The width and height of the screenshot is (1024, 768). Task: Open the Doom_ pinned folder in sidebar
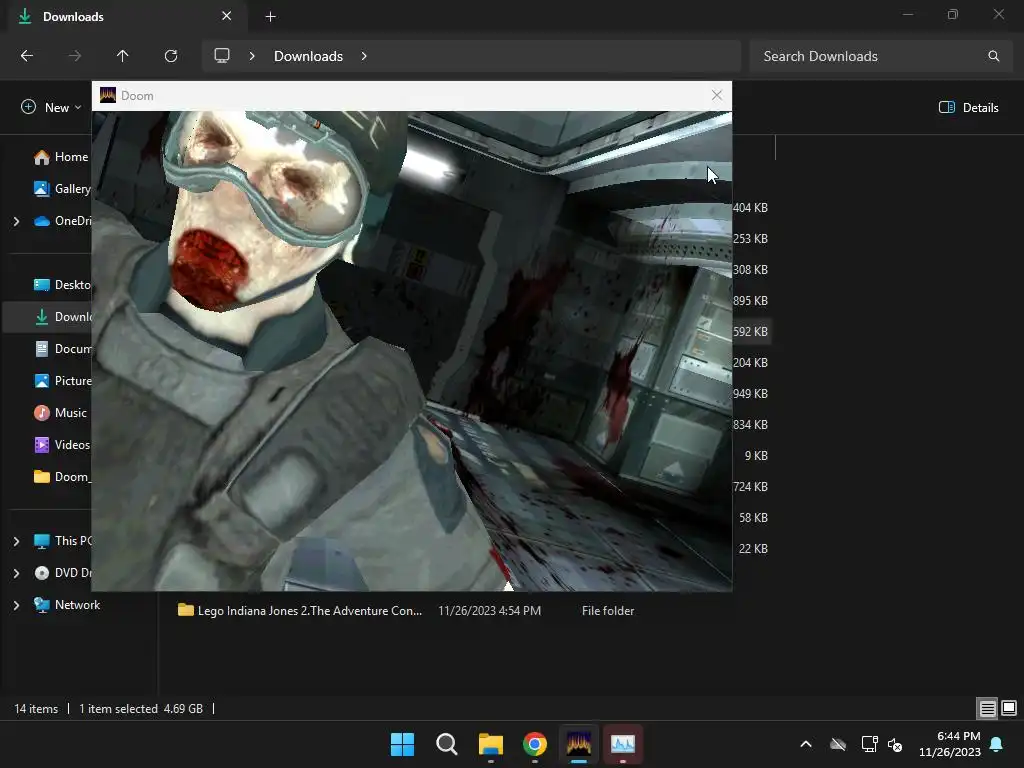pyautogui.click(x=63, y=477)
